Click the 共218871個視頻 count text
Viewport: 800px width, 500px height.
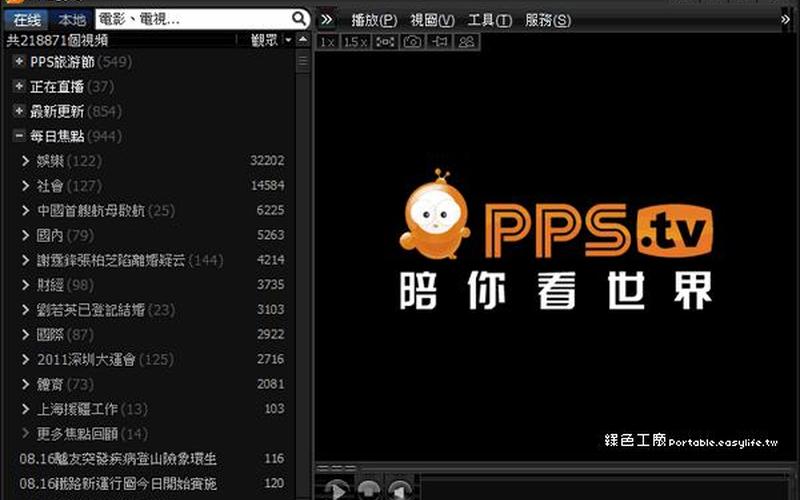[57, 40]
